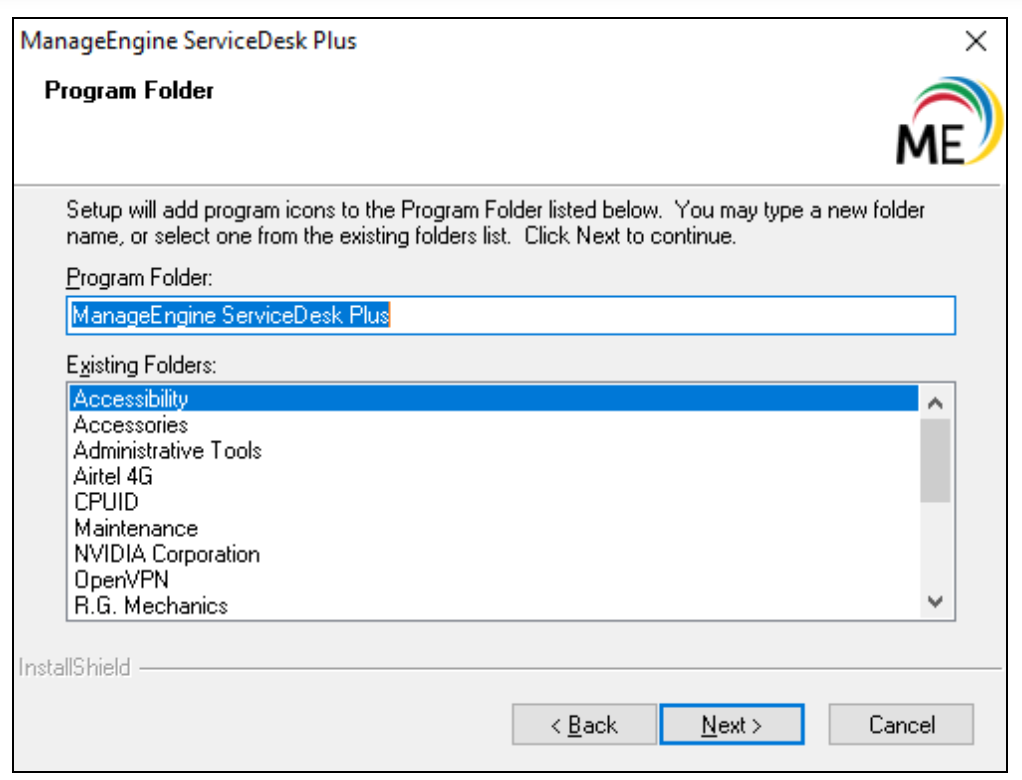Viewport: 1022px width, 780px height.
Task: Pick CPUID in the existing folders
Action: 106,502
